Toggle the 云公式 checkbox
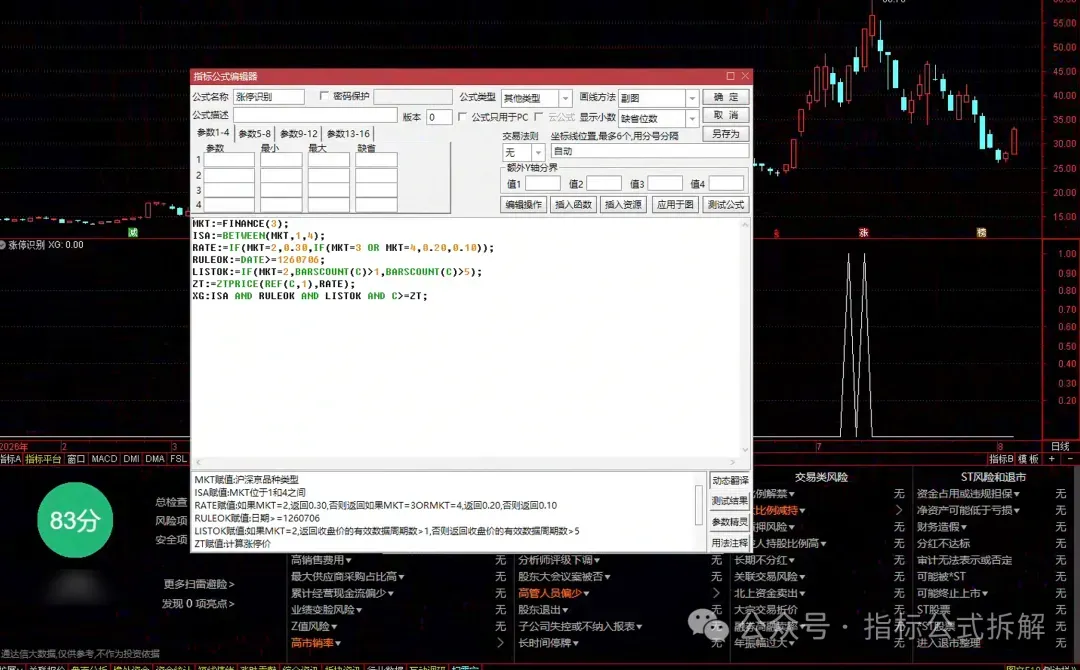The height and width of the screenshot is (670, 1080). tap(539, 117)
